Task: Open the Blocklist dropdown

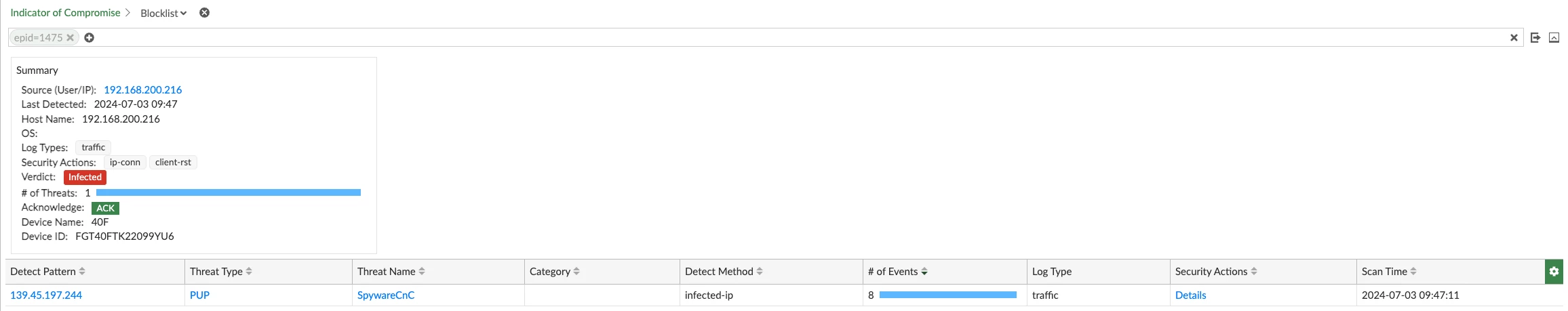Action: [x=163, y=13]
